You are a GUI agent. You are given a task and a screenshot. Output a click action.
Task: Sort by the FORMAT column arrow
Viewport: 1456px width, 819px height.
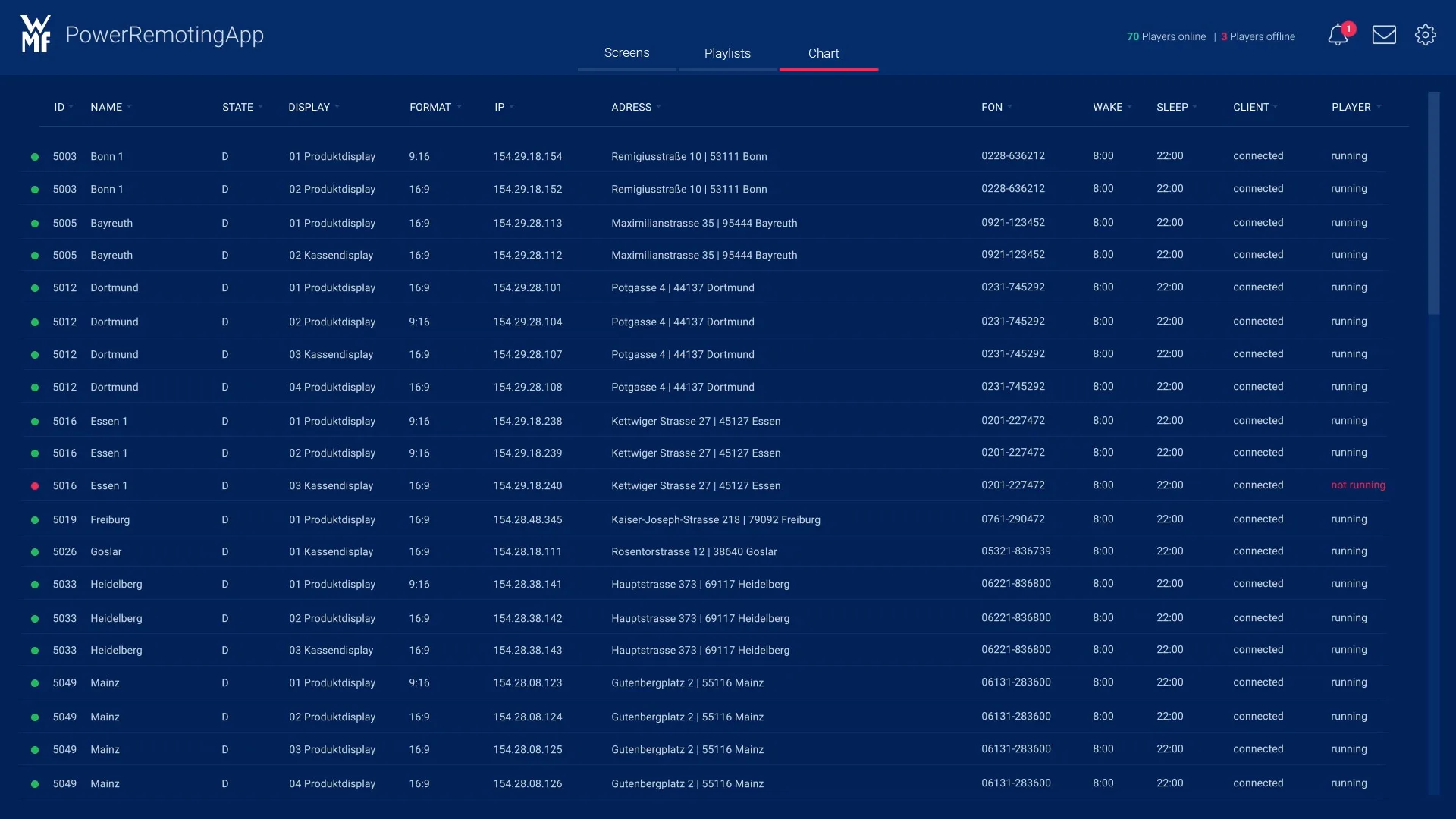tap(459, 107)
